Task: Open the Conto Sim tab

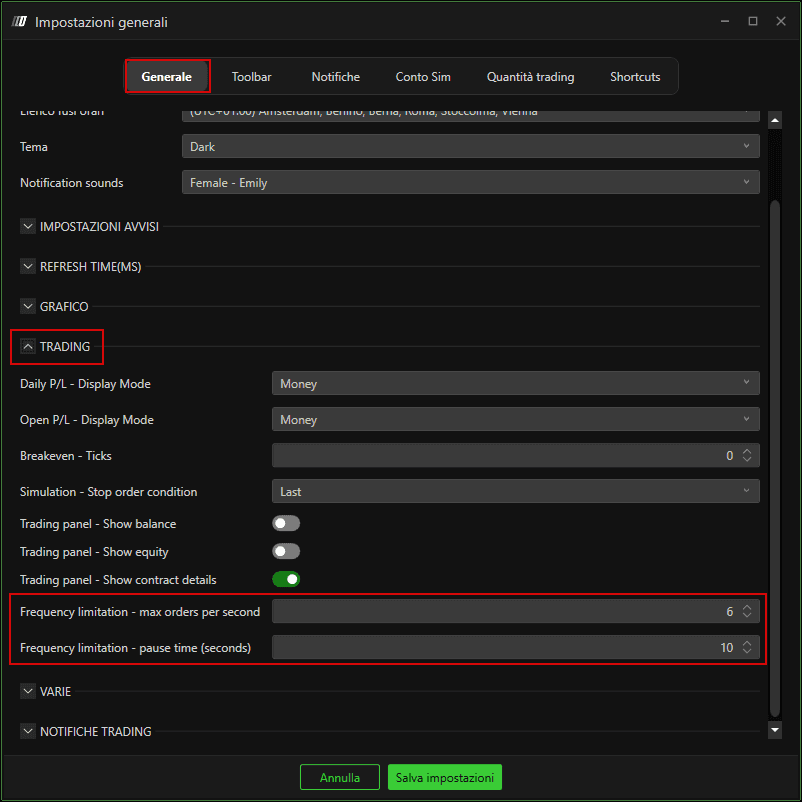Action: pos(423,77)
